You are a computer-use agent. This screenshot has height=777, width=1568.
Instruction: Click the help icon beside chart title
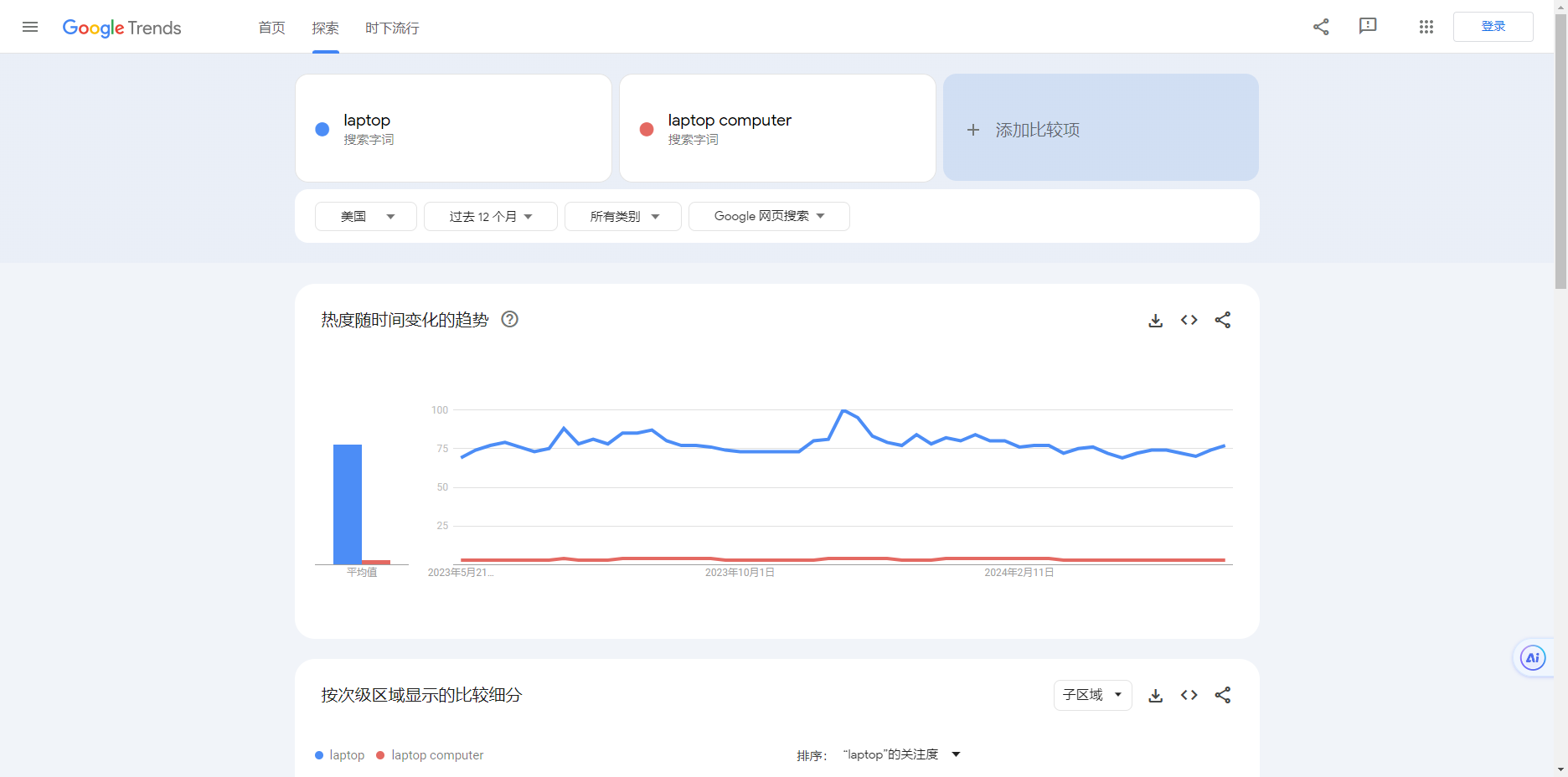click(x=509, y=319)
